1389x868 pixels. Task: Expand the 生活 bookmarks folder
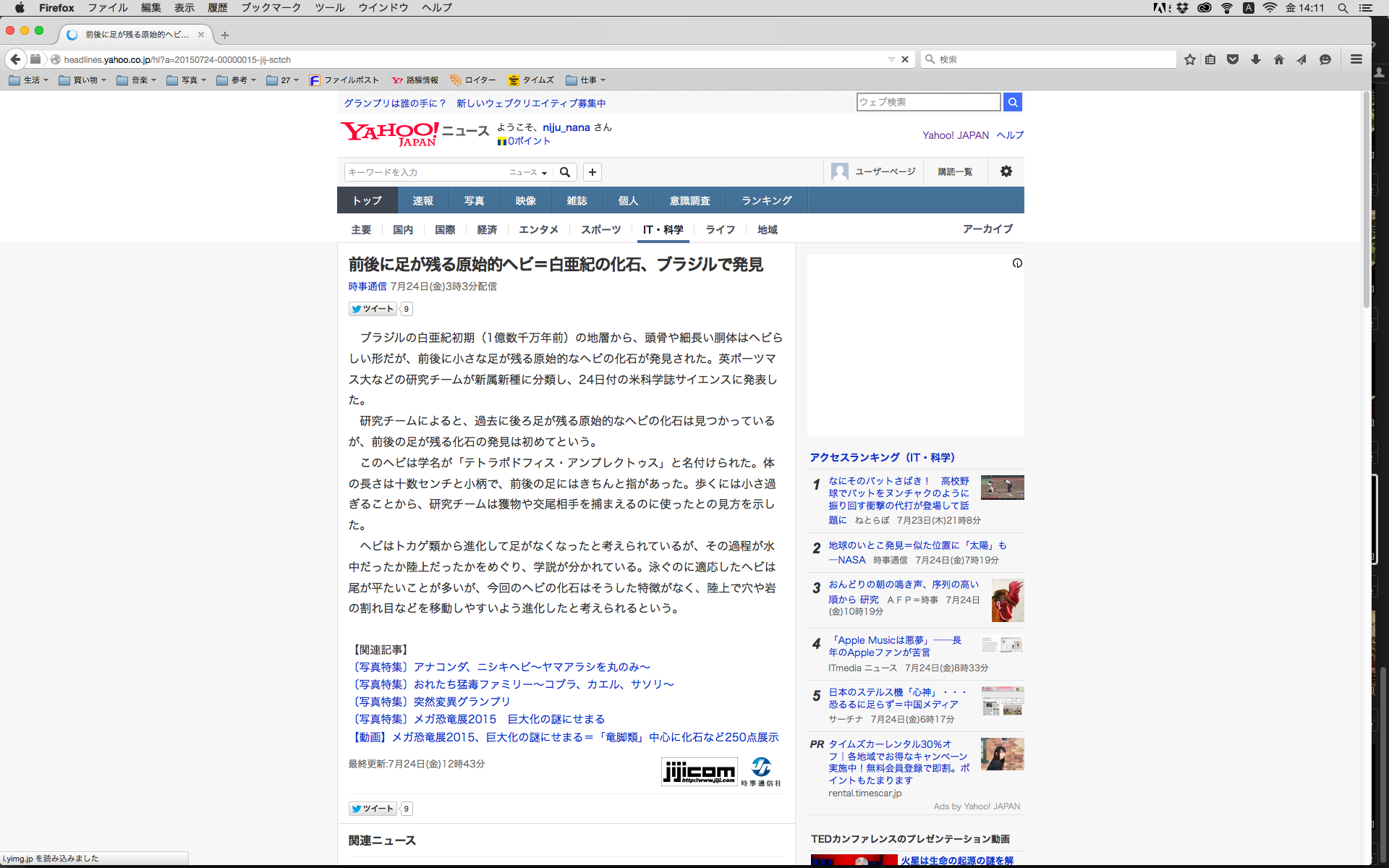click(28, 80)
